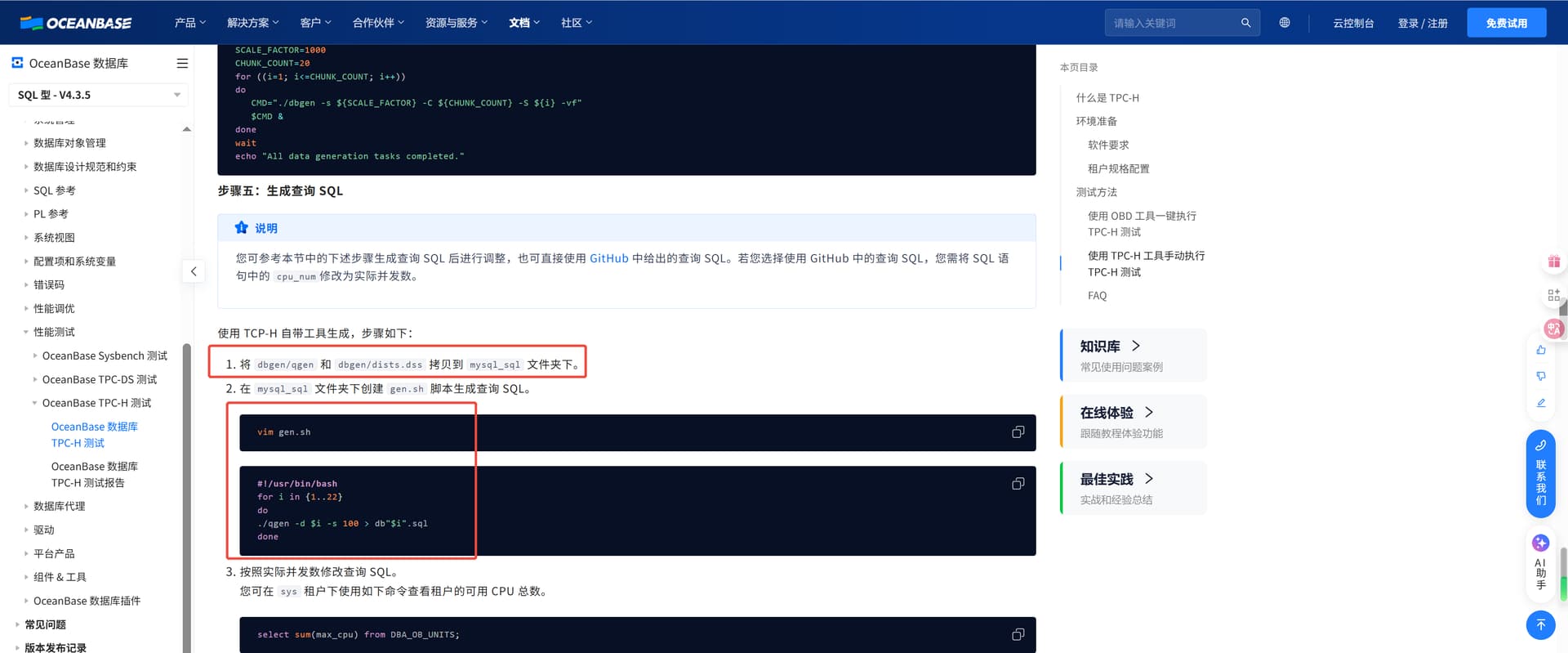The height and width of the screenshot is (653, 1568).
Task: Open the 在线体验 card
Action: (x=1134, y=422)
